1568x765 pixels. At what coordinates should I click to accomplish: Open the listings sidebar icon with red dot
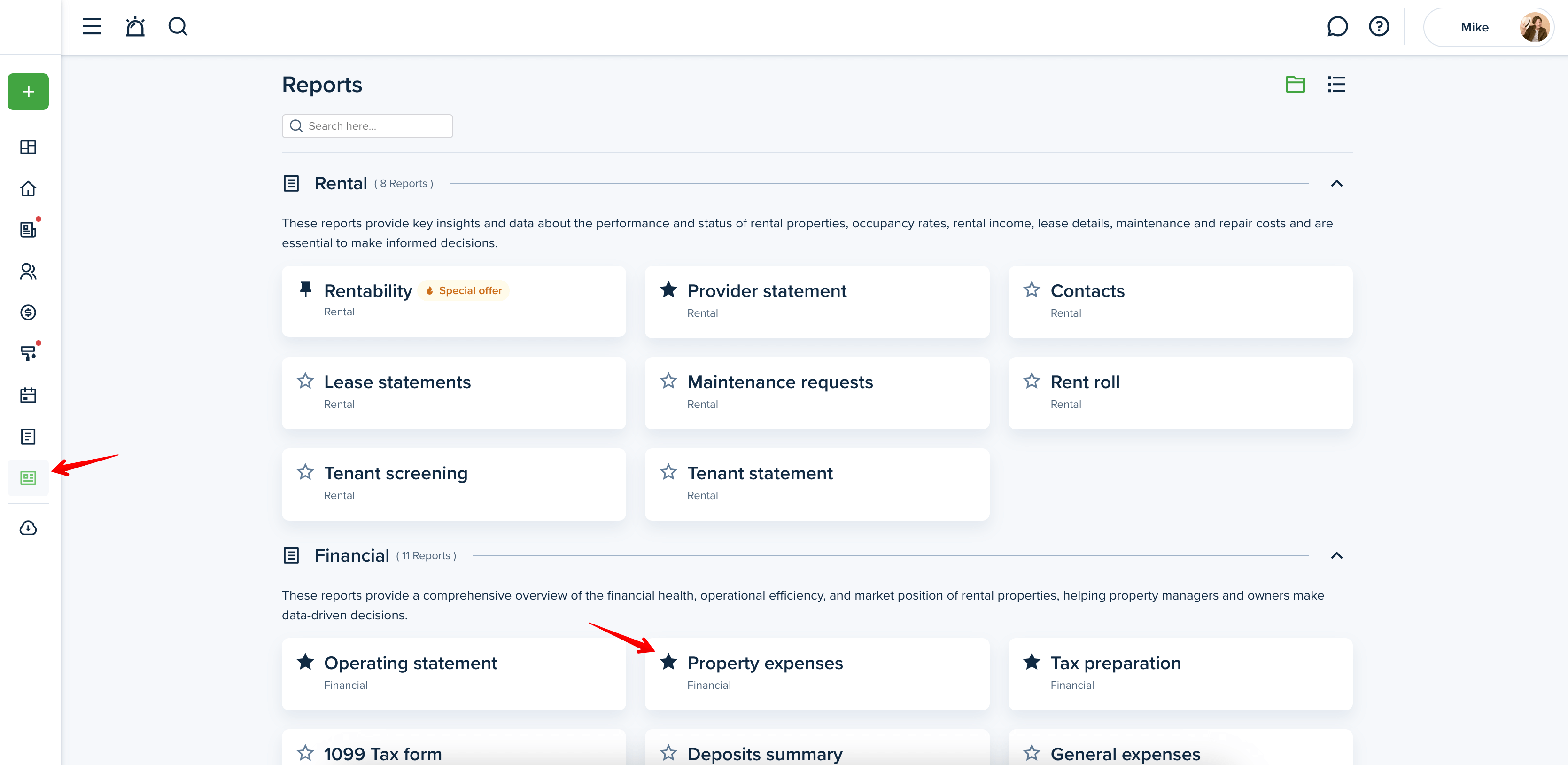(x=28, y=230)
